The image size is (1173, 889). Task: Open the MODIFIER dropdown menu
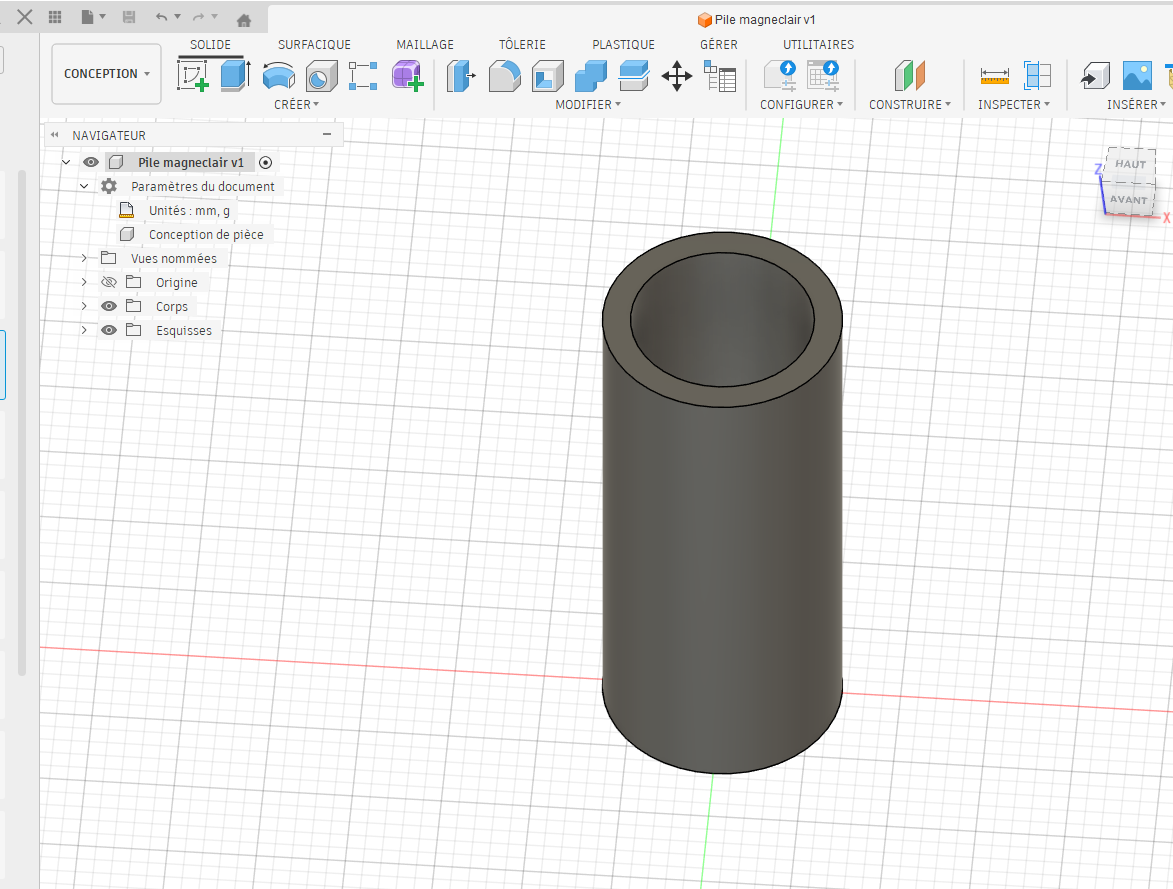click(x=588, y=105)
